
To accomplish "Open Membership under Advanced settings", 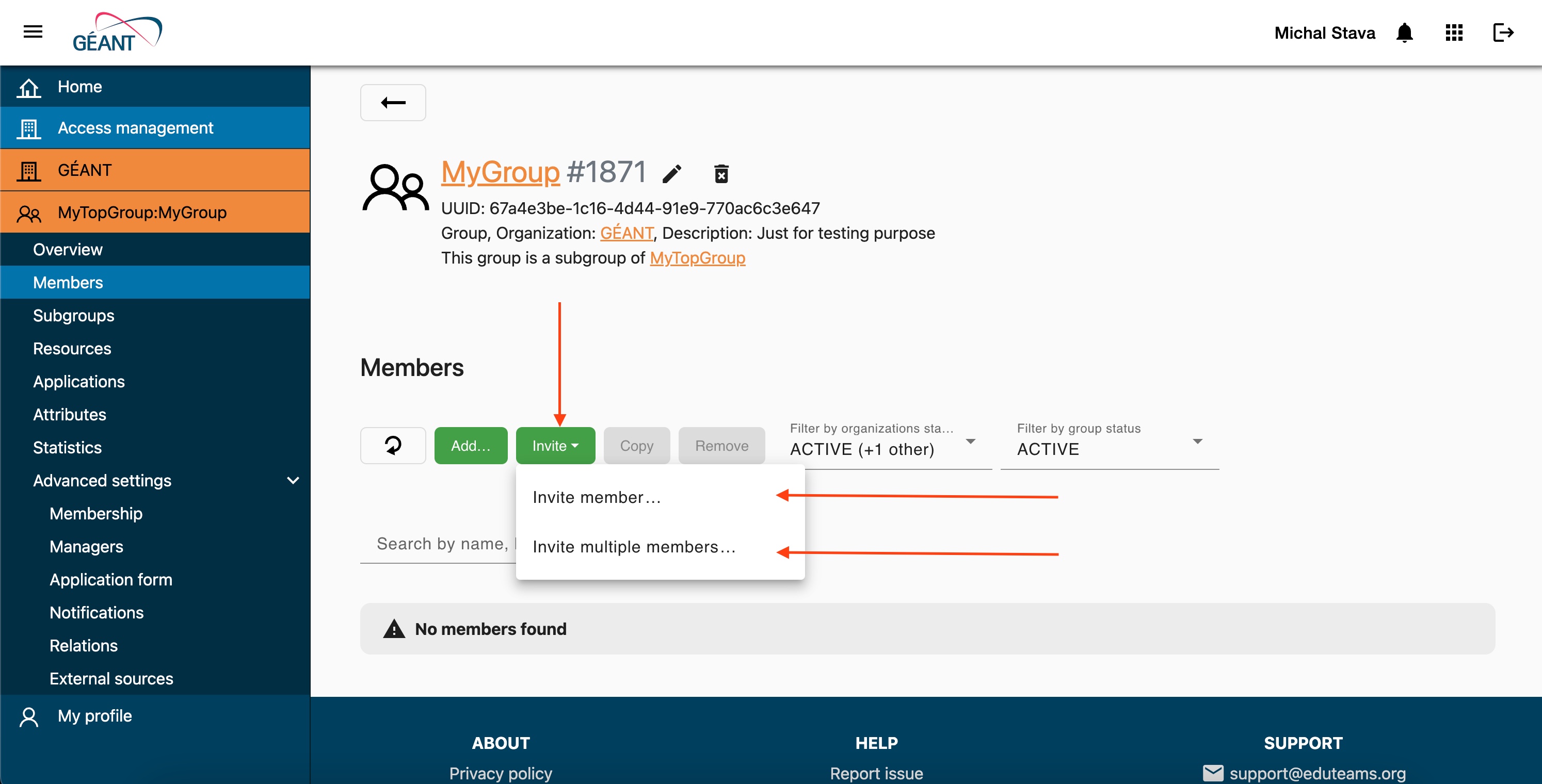I will coord(155,514).
